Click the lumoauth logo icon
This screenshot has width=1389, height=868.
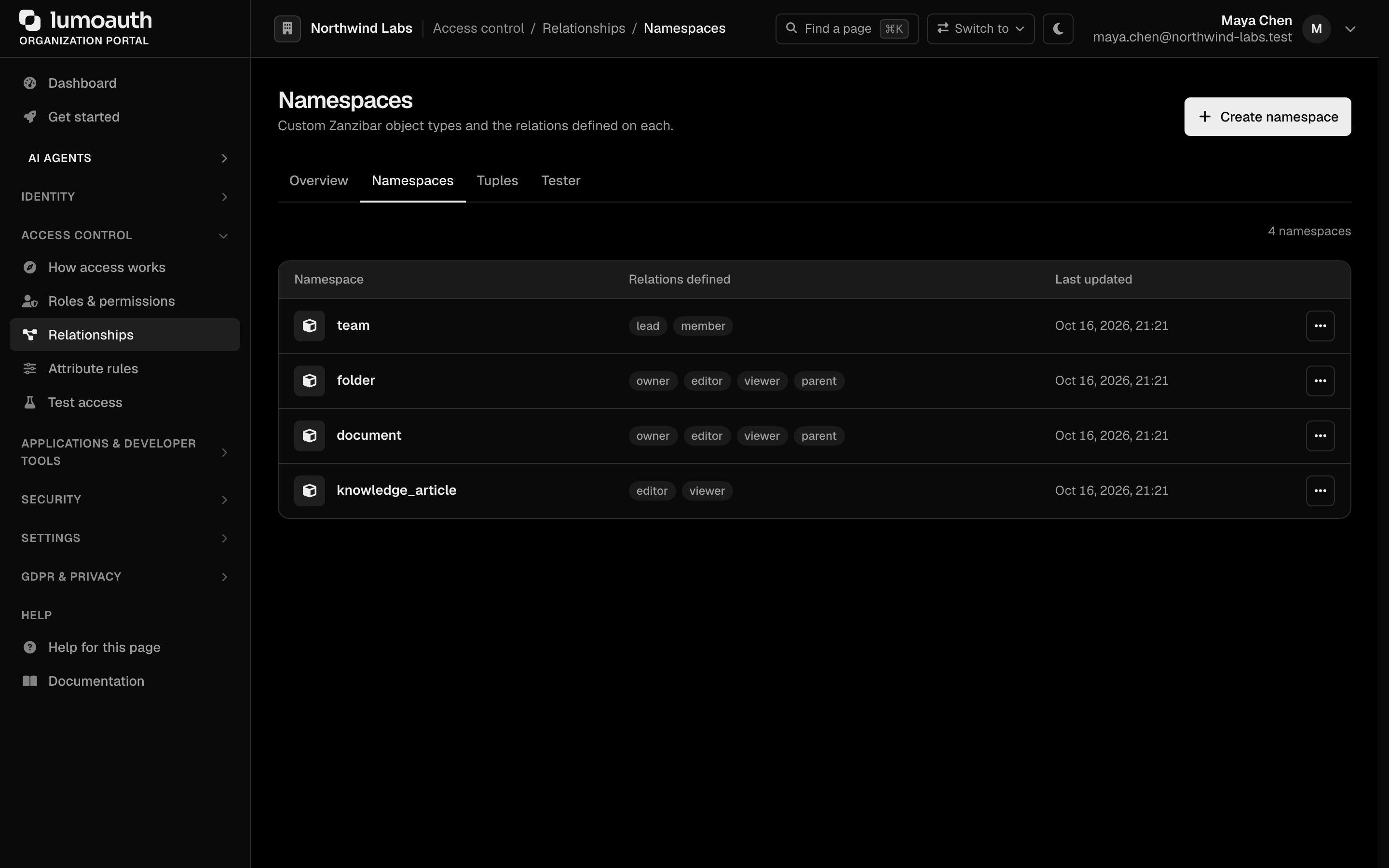(x=30, y=20)
